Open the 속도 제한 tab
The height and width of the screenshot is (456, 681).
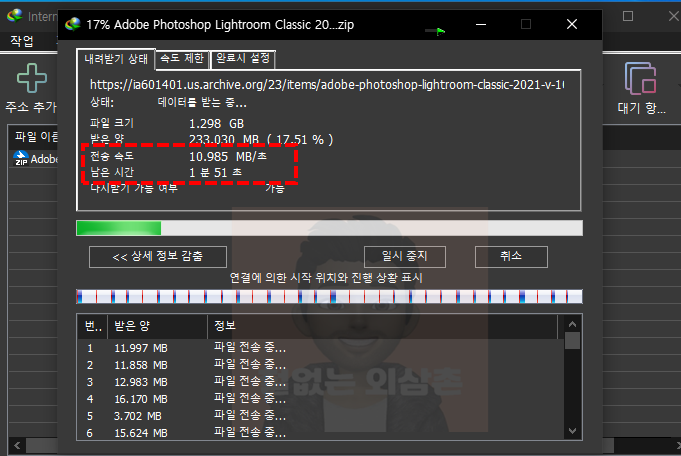(x=182, y=59)
